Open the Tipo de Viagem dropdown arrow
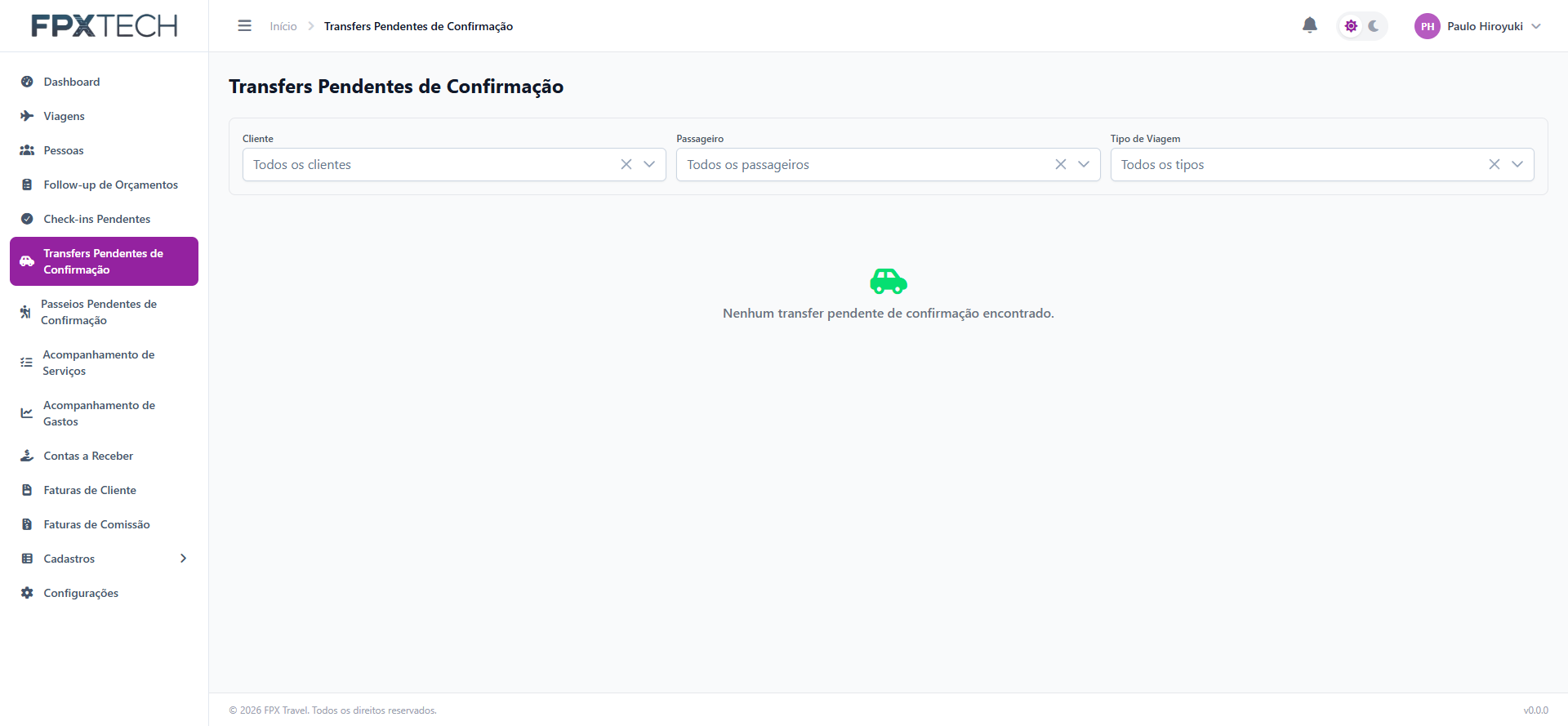This screenshot has height=726, width=1568. tap(1517, 164)
